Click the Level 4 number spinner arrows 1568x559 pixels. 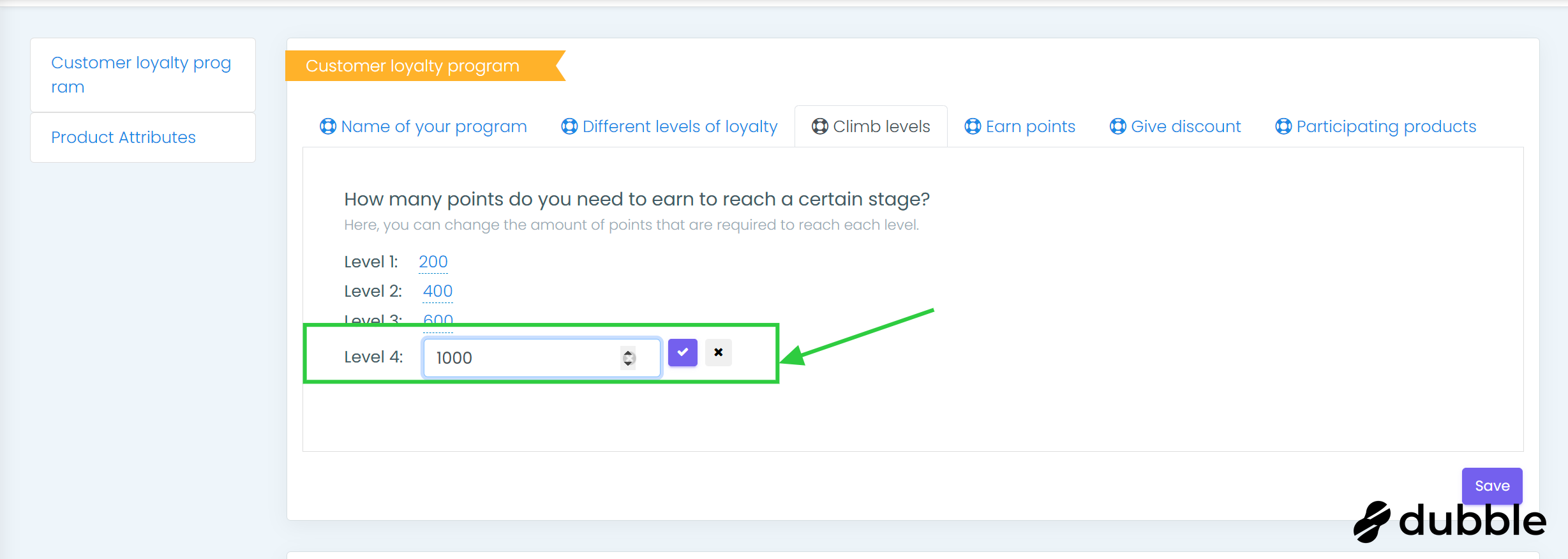[629, 358]
